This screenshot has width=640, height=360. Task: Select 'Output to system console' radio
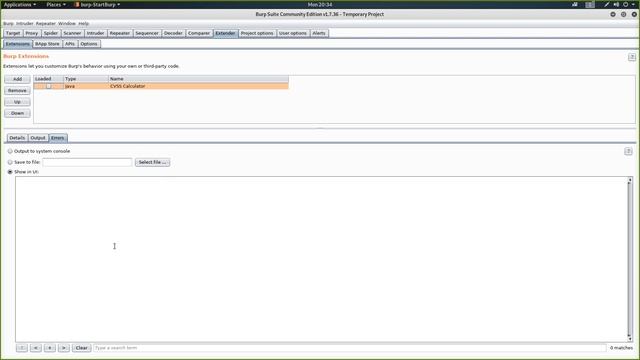click(10, 151)
